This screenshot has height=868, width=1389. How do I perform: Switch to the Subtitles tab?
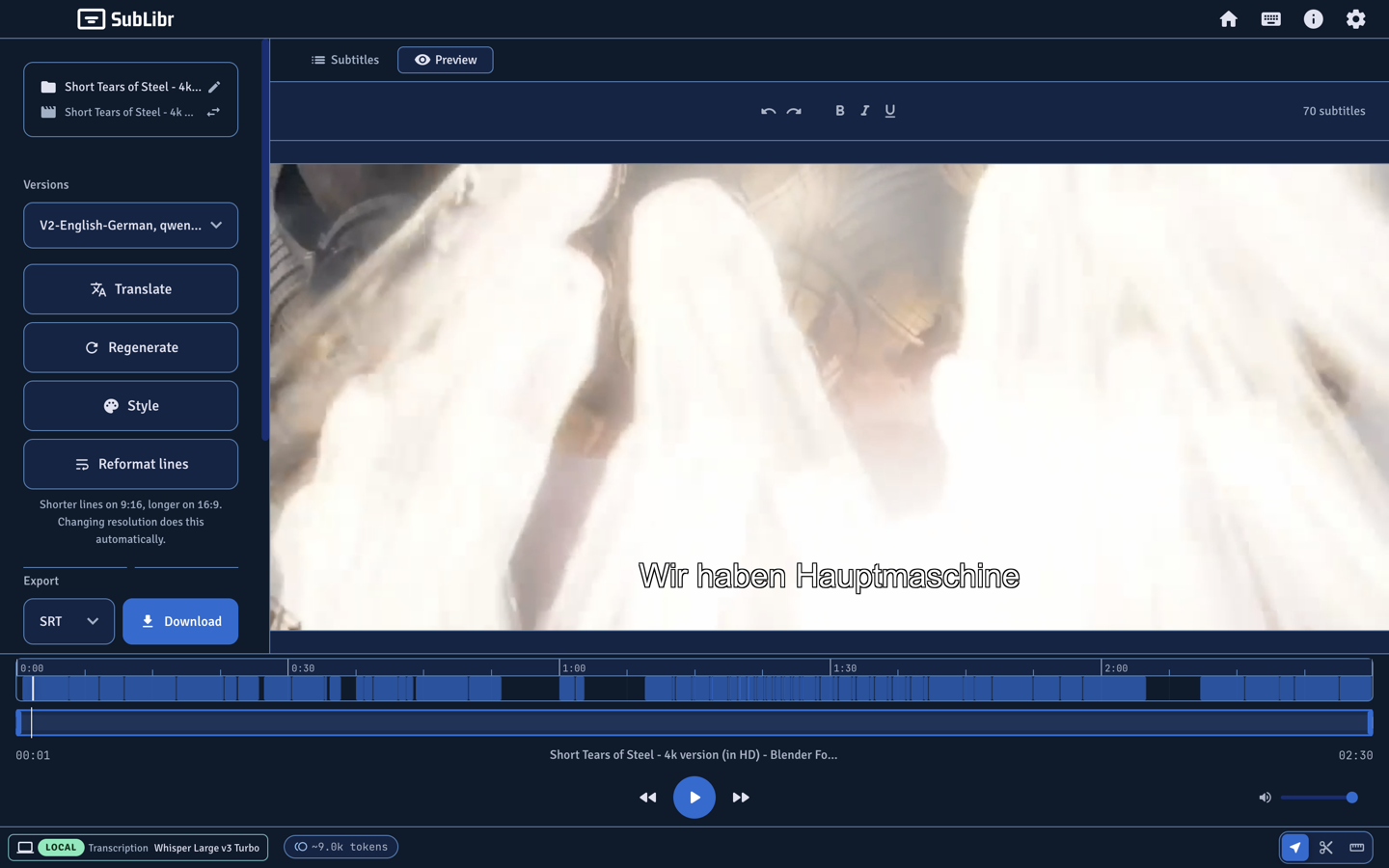pyautogui.click(x=344, y=60)
